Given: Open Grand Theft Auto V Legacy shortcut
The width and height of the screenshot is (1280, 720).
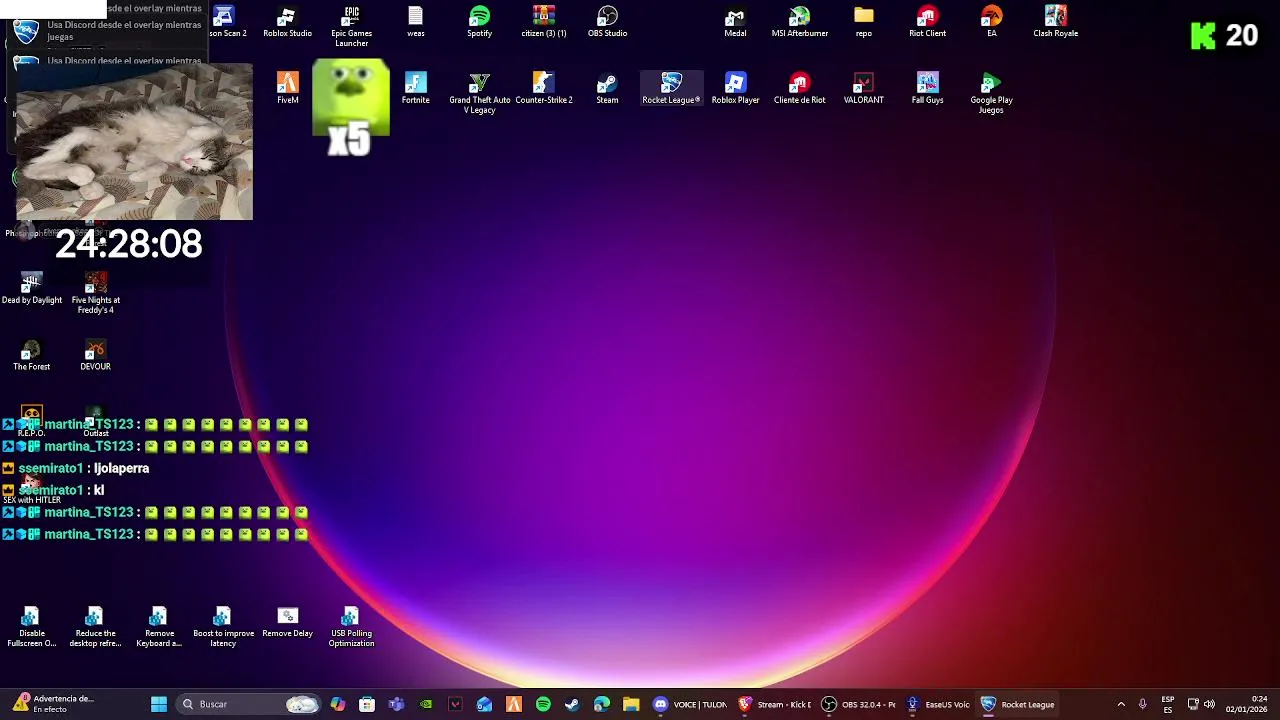Looking at the screenshot, I should point(479,93).
